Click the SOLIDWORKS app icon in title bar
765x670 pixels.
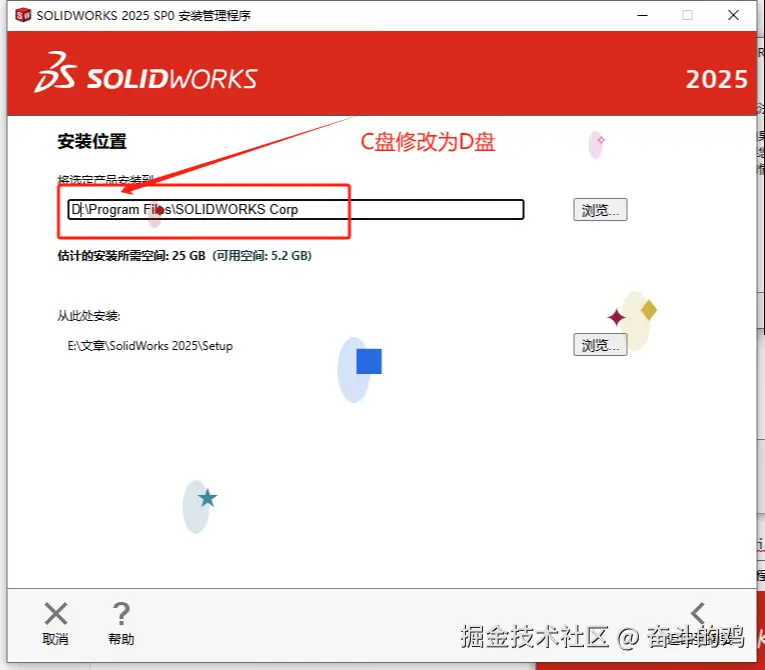pyautogui.click(x=23, y=15)
